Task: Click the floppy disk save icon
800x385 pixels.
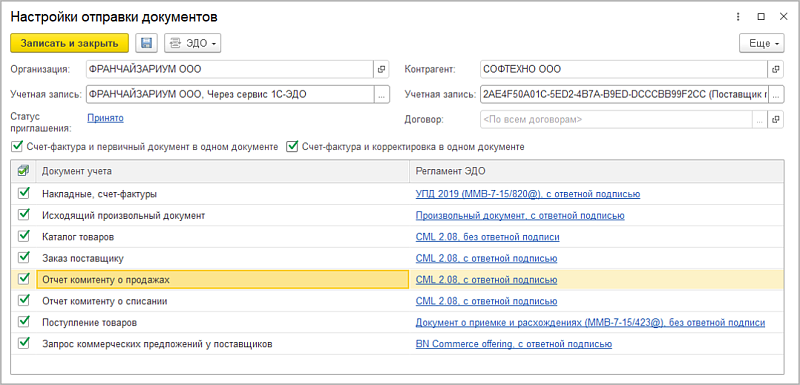Action: [146, 43]
